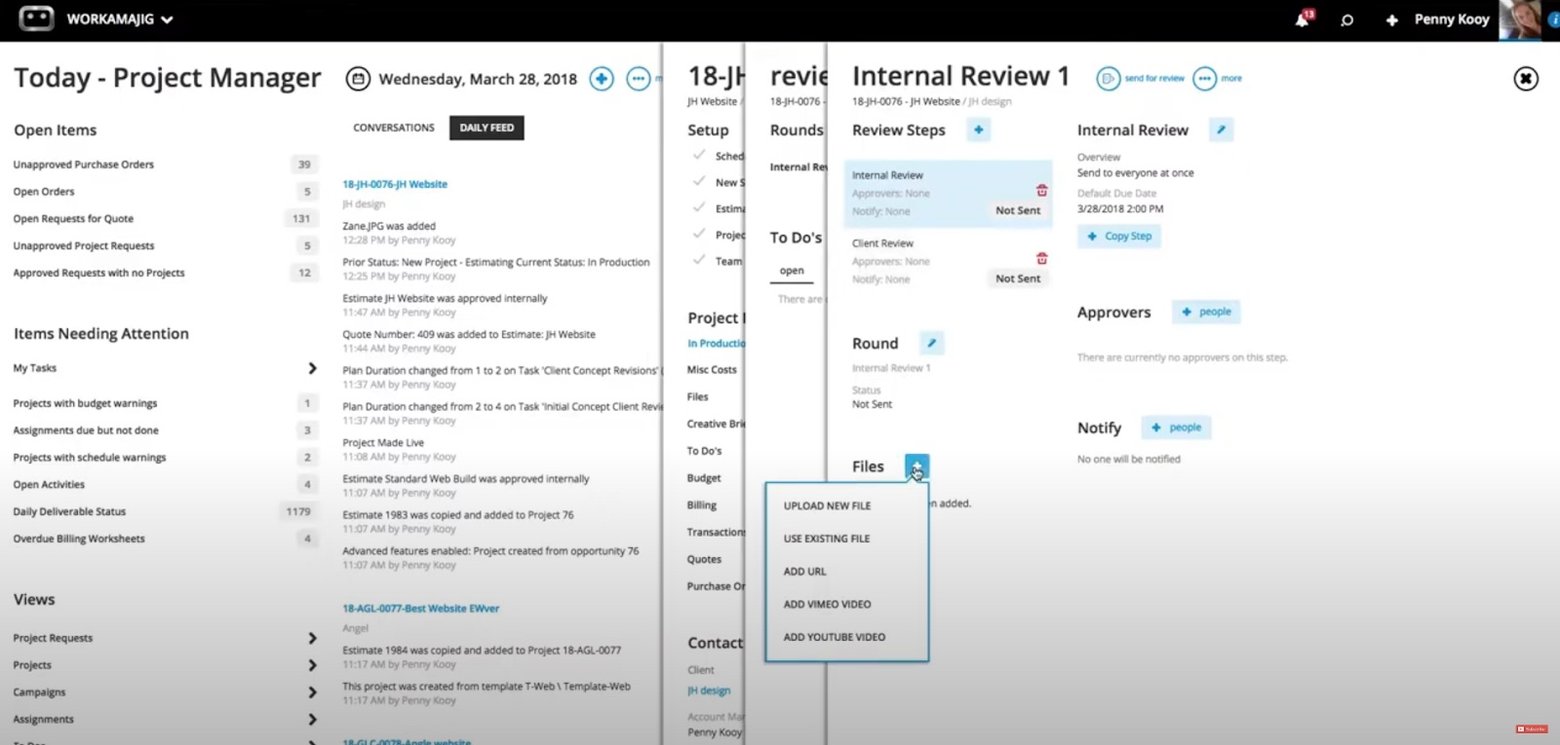1560x745 pixels.
Task: Click the Copy Step button
Action: point(1119,236)
